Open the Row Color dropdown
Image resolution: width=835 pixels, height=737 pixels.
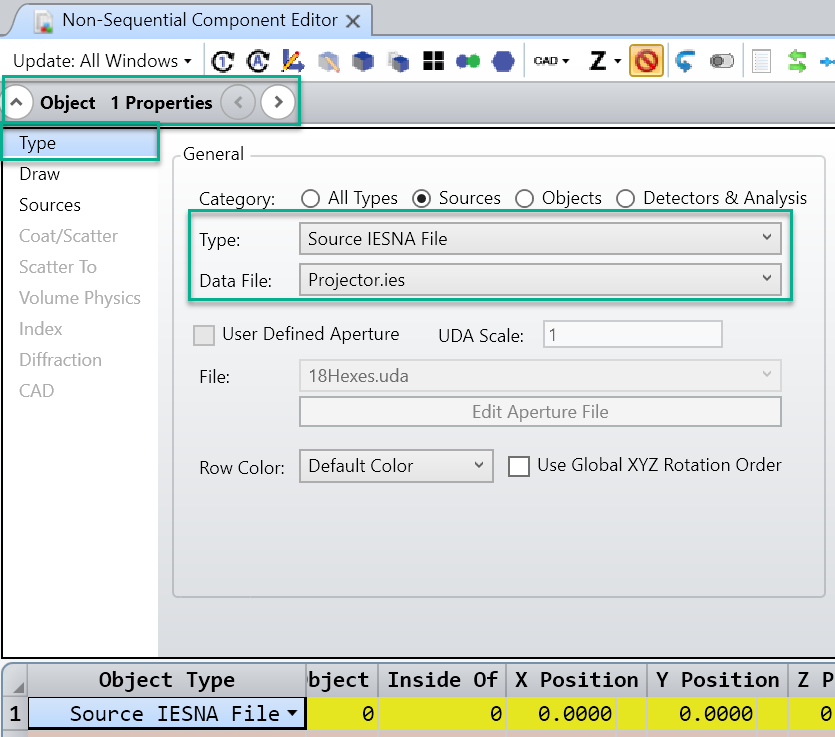396,466
